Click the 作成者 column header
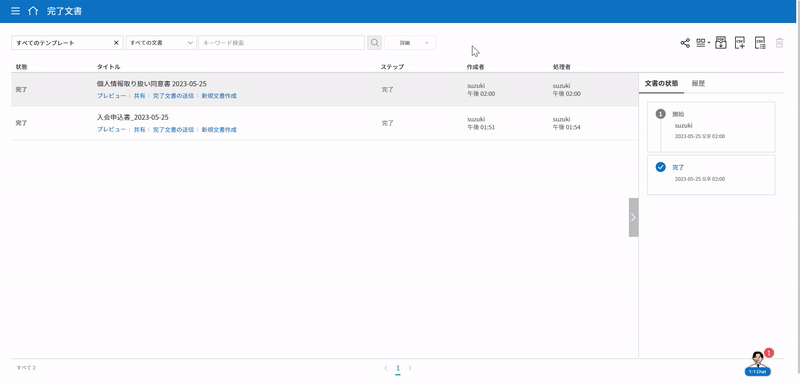 click(x=475, y=67)
